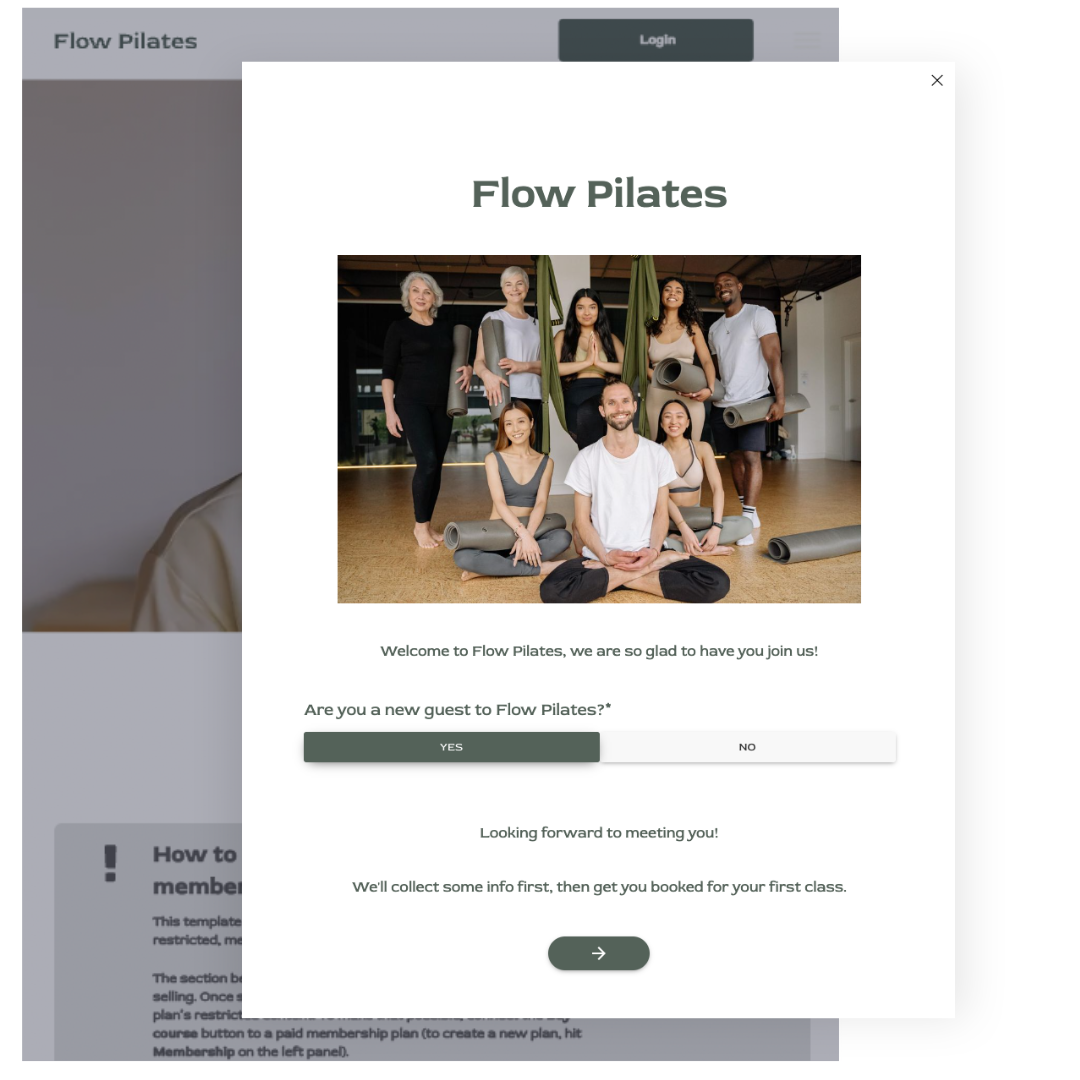Click the dimmed header bar beside Login
This screenshot has height=1080, width=1080.
coord(377,41)
